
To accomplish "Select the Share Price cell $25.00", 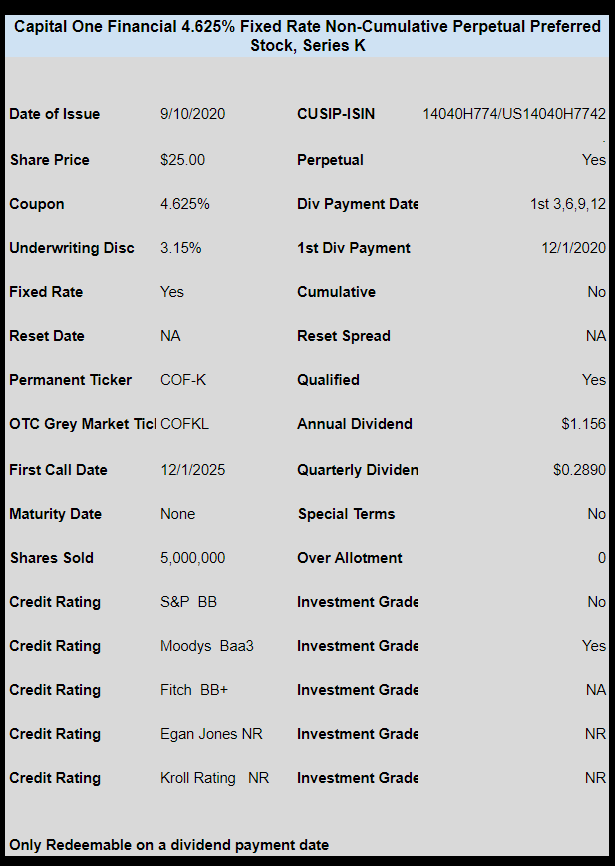I will [182, 160].
